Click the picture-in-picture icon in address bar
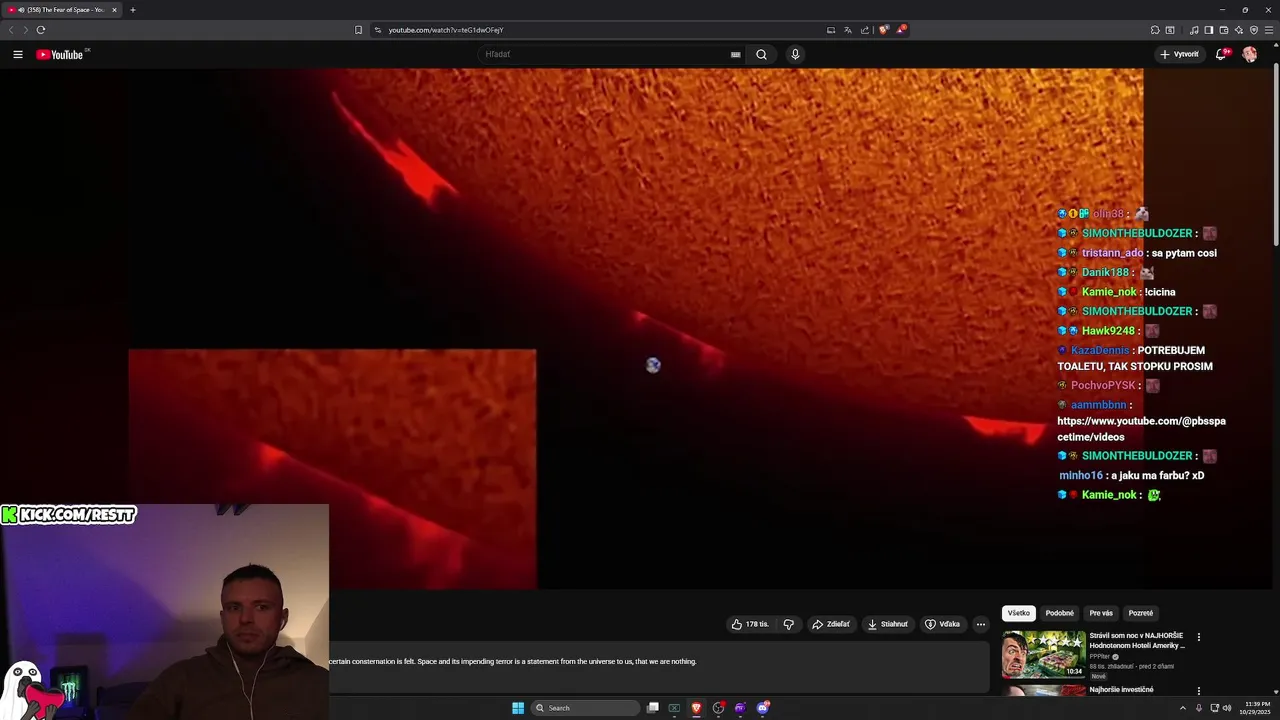Viewport: 1280px width, 720px height. click(830, 30)
